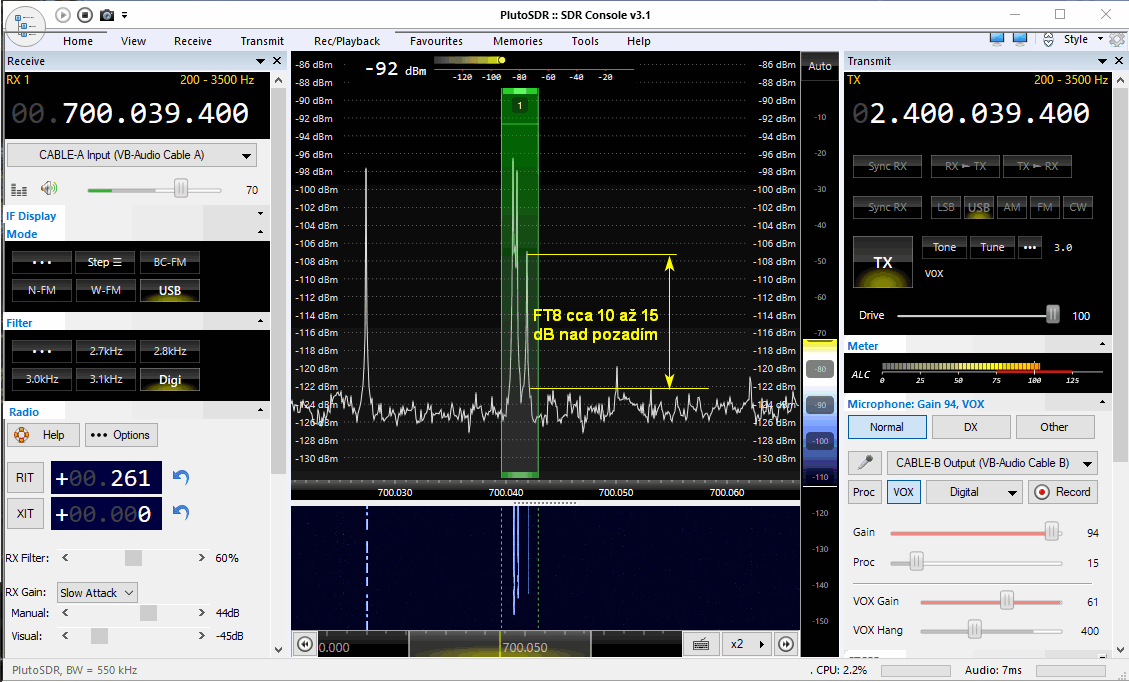Image resolution: width=1129 pixels, height=682 pixels.
Task: Enable USB mode in Receive panel
Action: (x=169, y=291)
